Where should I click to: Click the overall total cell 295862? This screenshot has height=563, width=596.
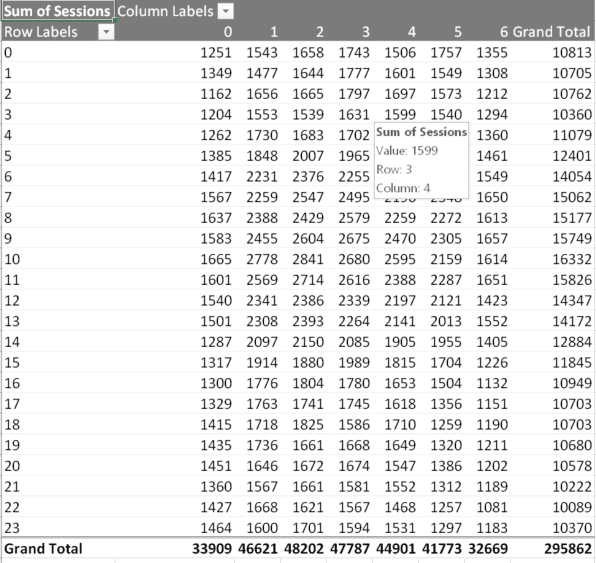tap(568, 549)
